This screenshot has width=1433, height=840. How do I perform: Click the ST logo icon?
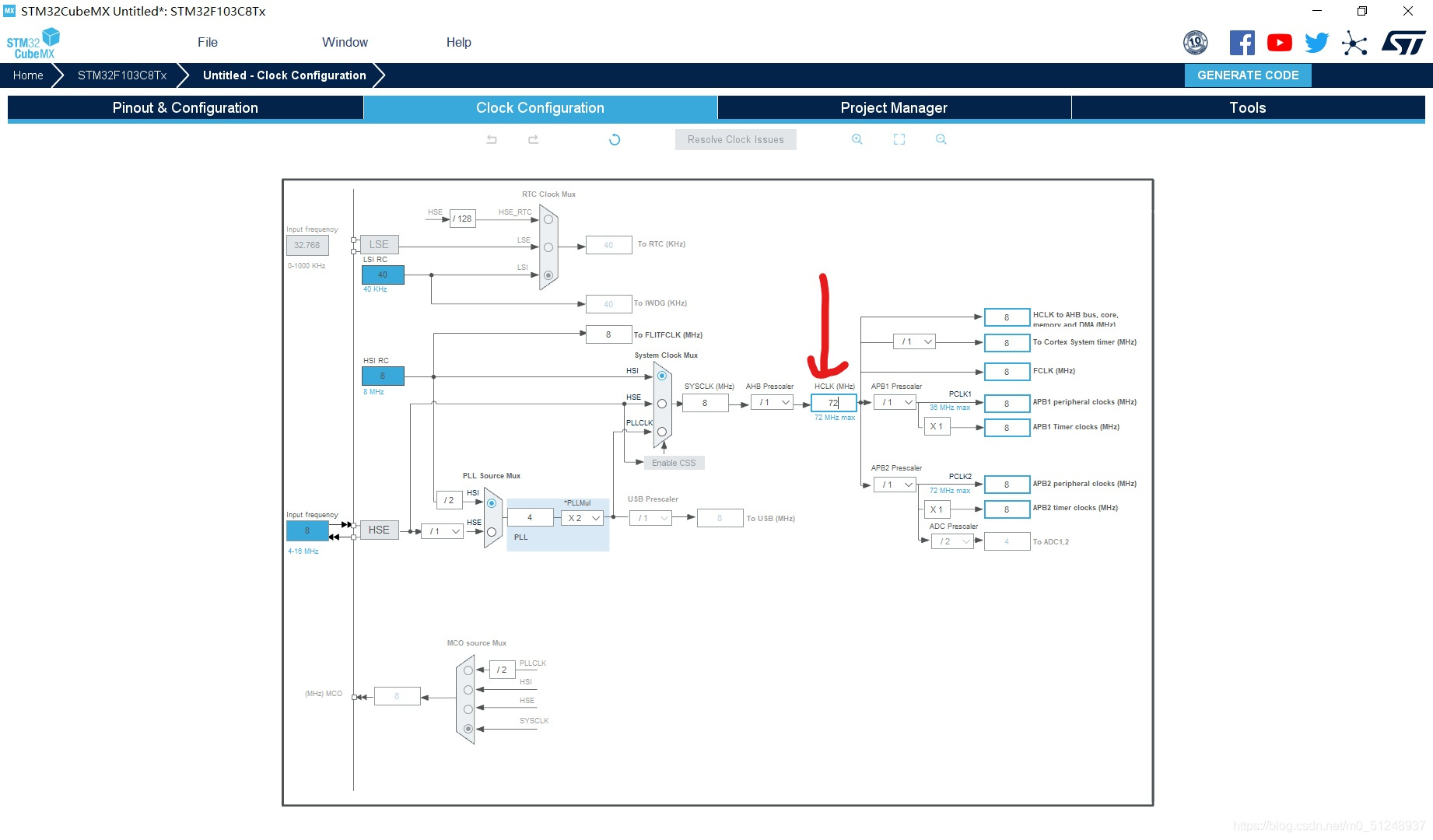(1403, 43)
